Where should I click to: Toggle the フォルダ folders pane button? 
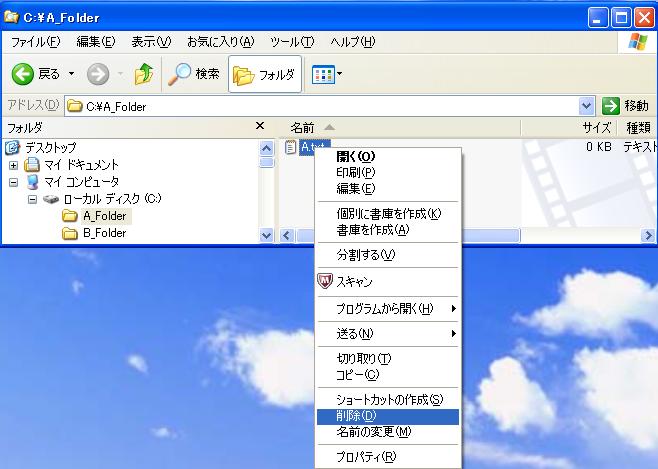pos(265,74)
